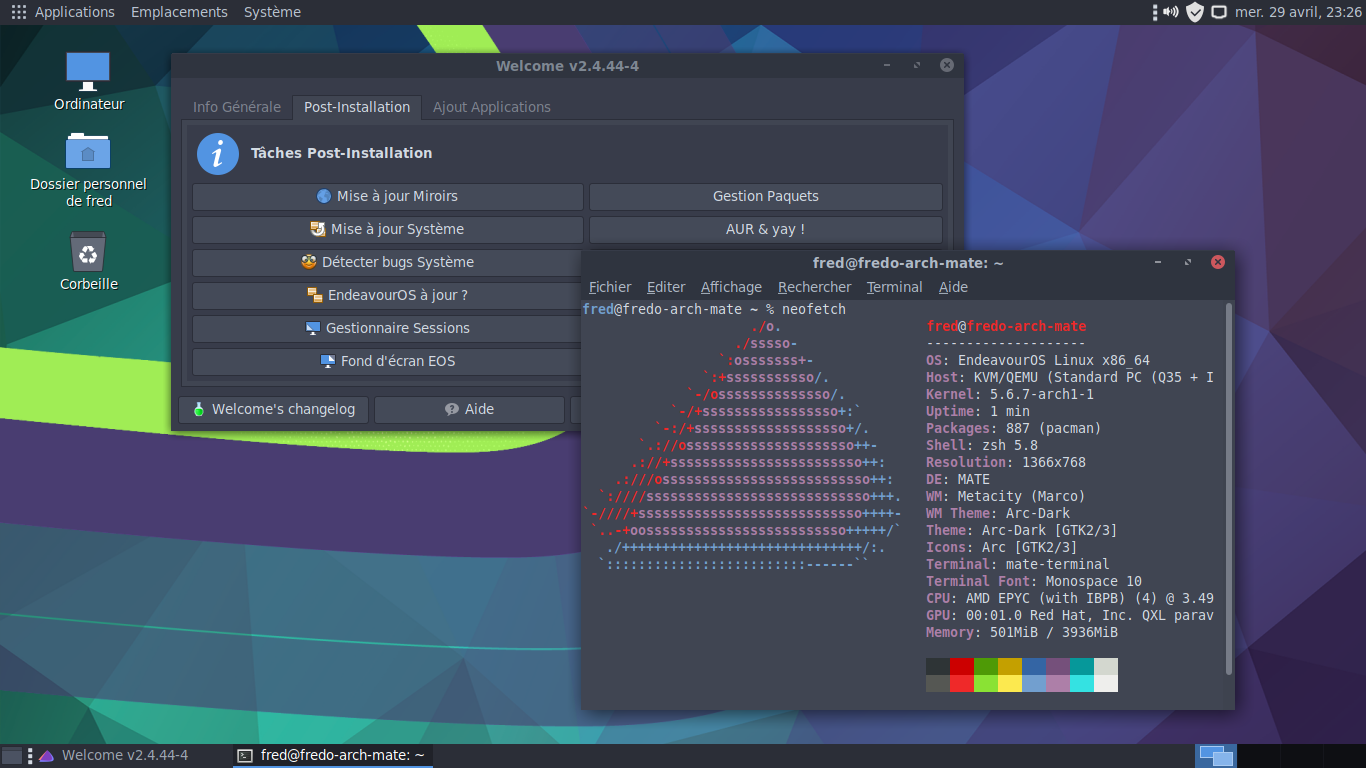Screen dimensions: 1366x768
Task: Click the Fond d'écran EOS button
Action: click(388, 361)
